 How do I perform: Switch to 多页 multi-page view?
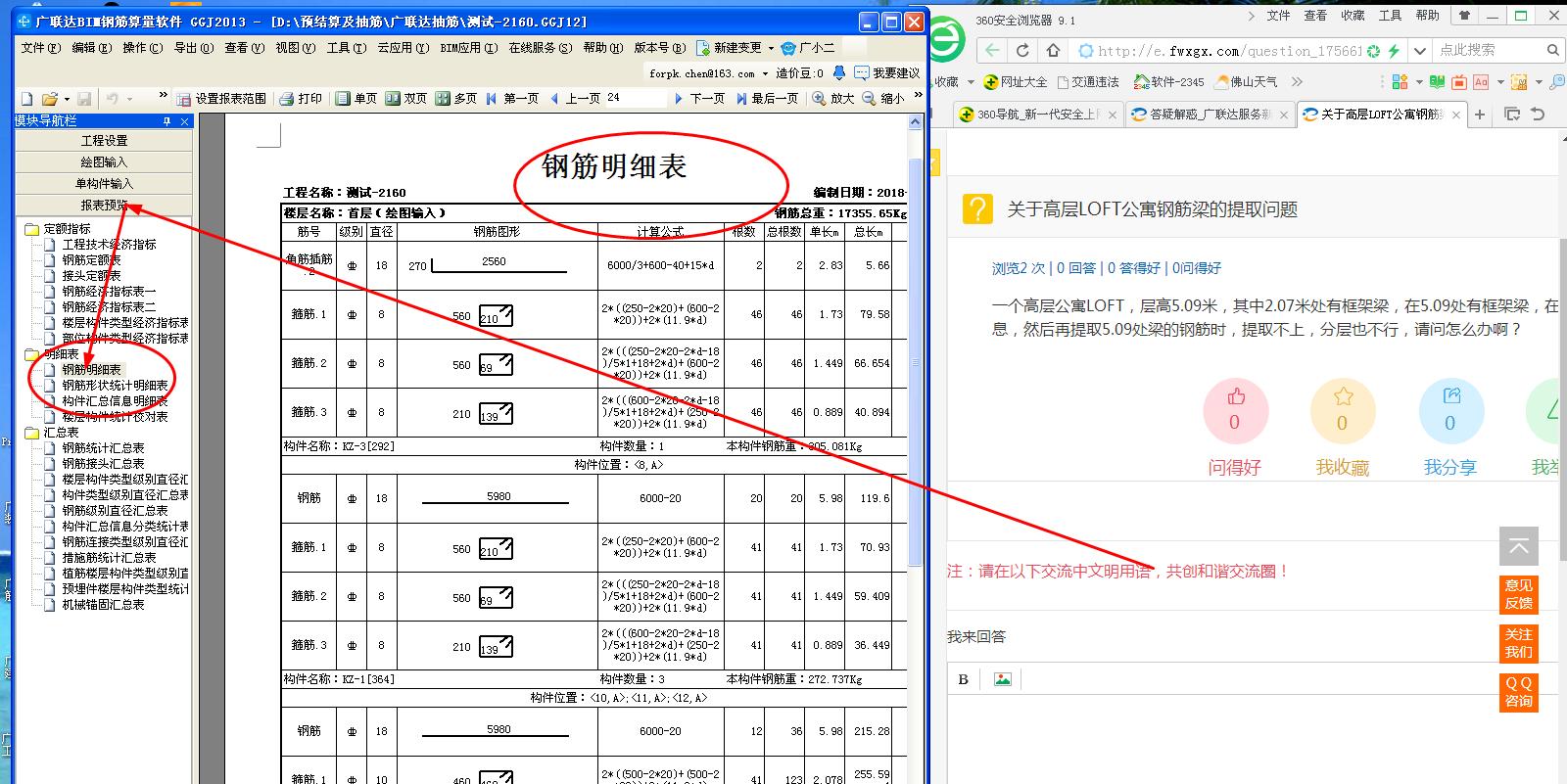click(456, 98)
